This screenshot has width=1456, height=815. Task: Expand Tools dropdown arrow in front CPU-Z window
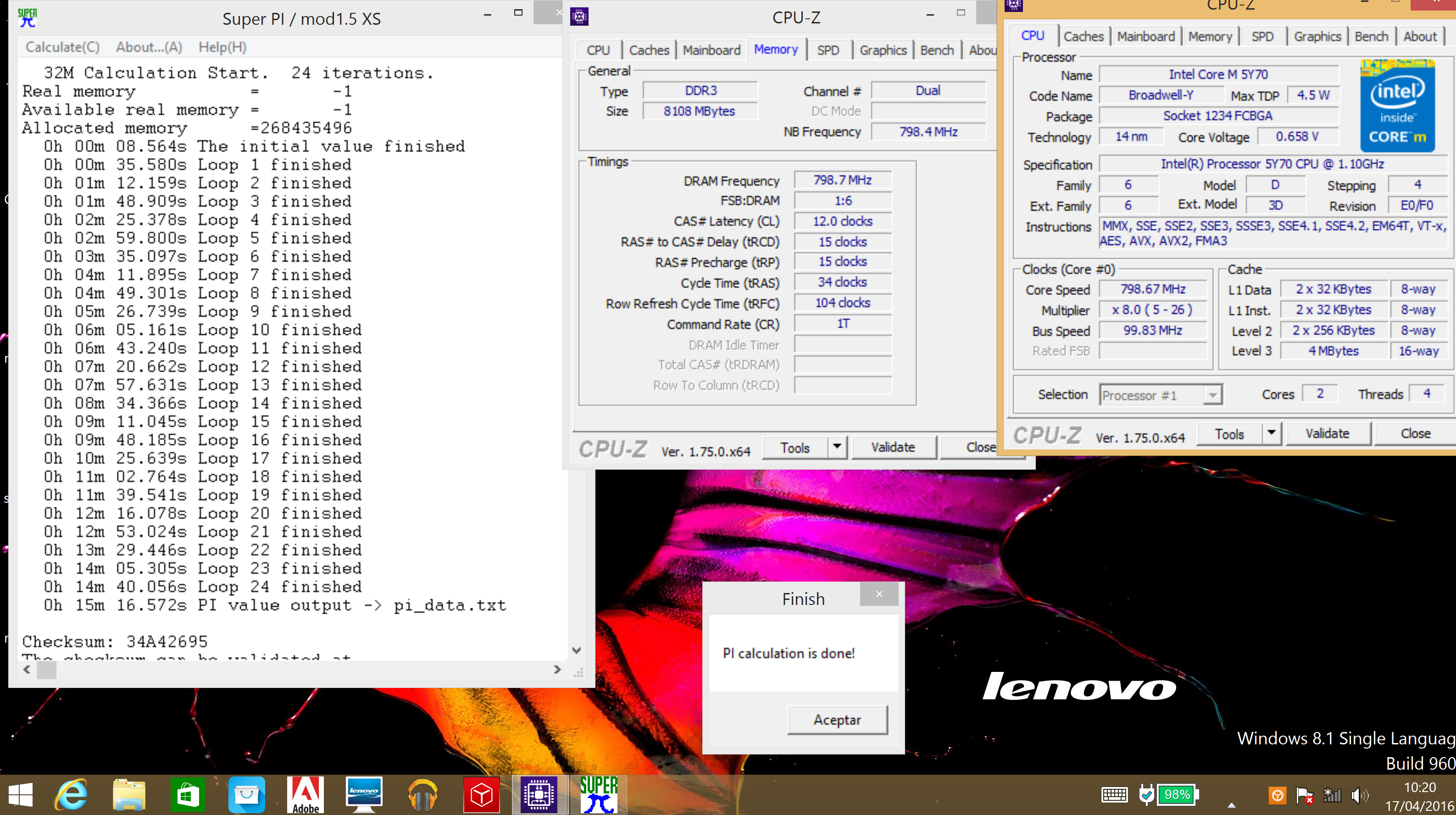[1271, 434]
